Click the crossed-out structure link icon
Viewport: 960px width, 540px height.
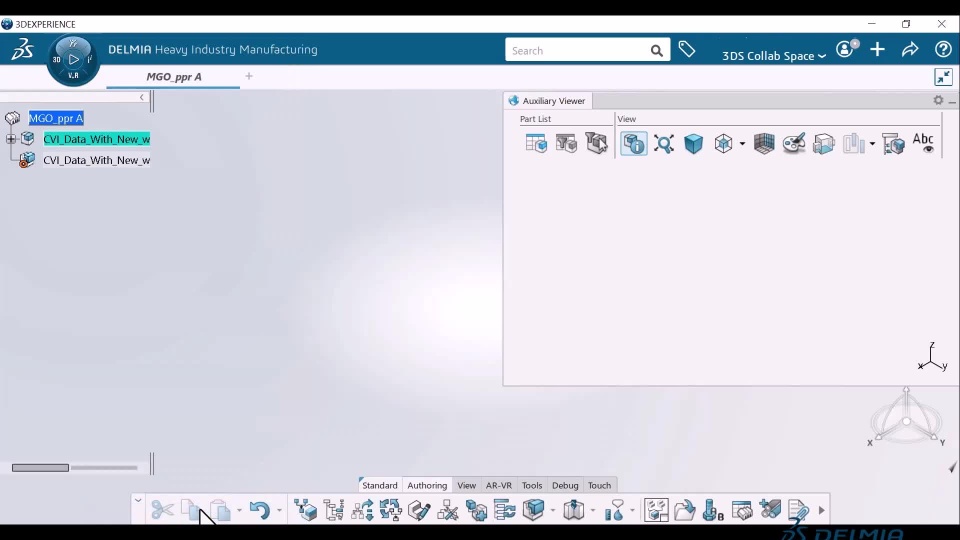[x=448, y=509]
